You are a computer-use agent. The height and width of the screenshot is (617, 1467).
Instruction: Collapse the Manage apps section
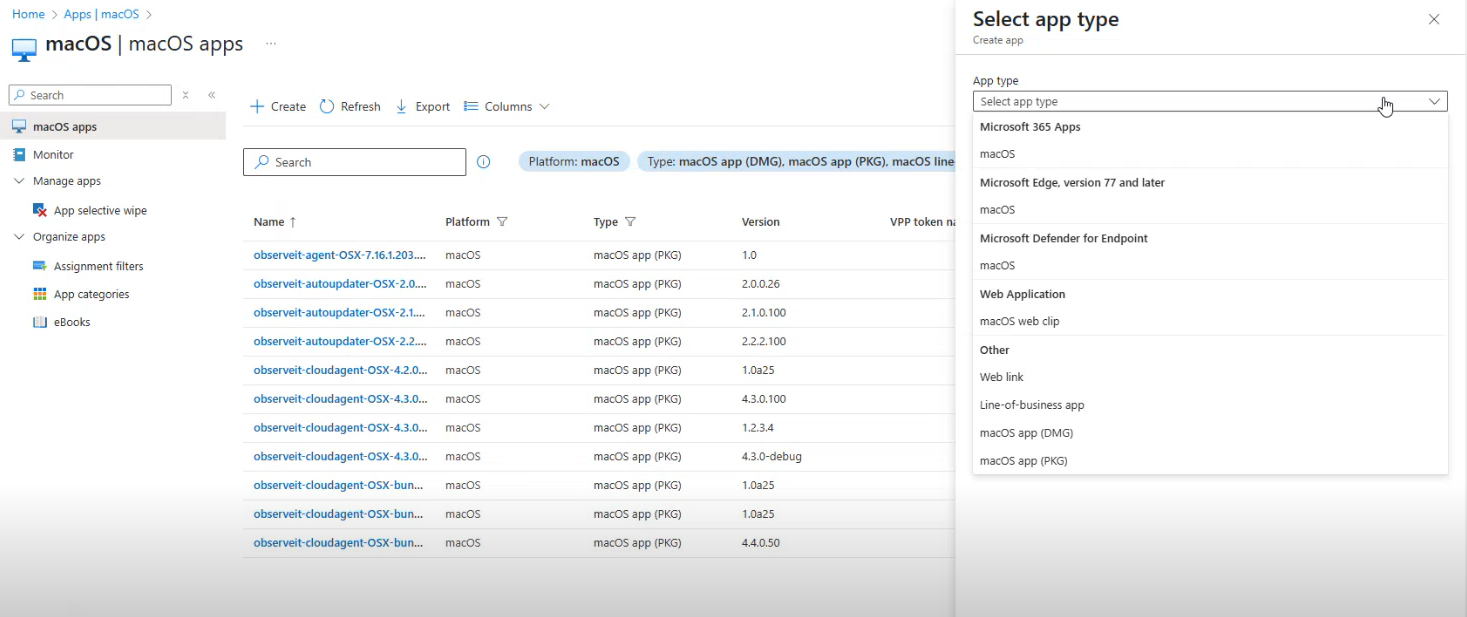tap(19, 181)
